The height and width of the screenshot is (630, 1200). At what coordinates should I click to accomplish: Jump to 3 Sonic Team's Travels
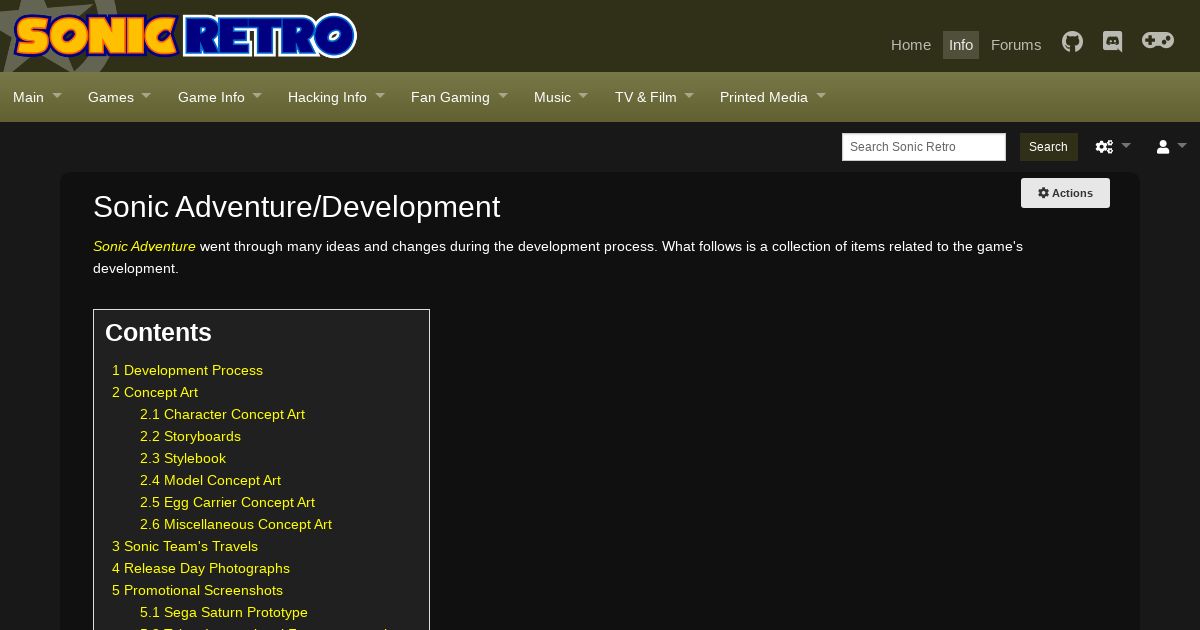click(185, 546)
